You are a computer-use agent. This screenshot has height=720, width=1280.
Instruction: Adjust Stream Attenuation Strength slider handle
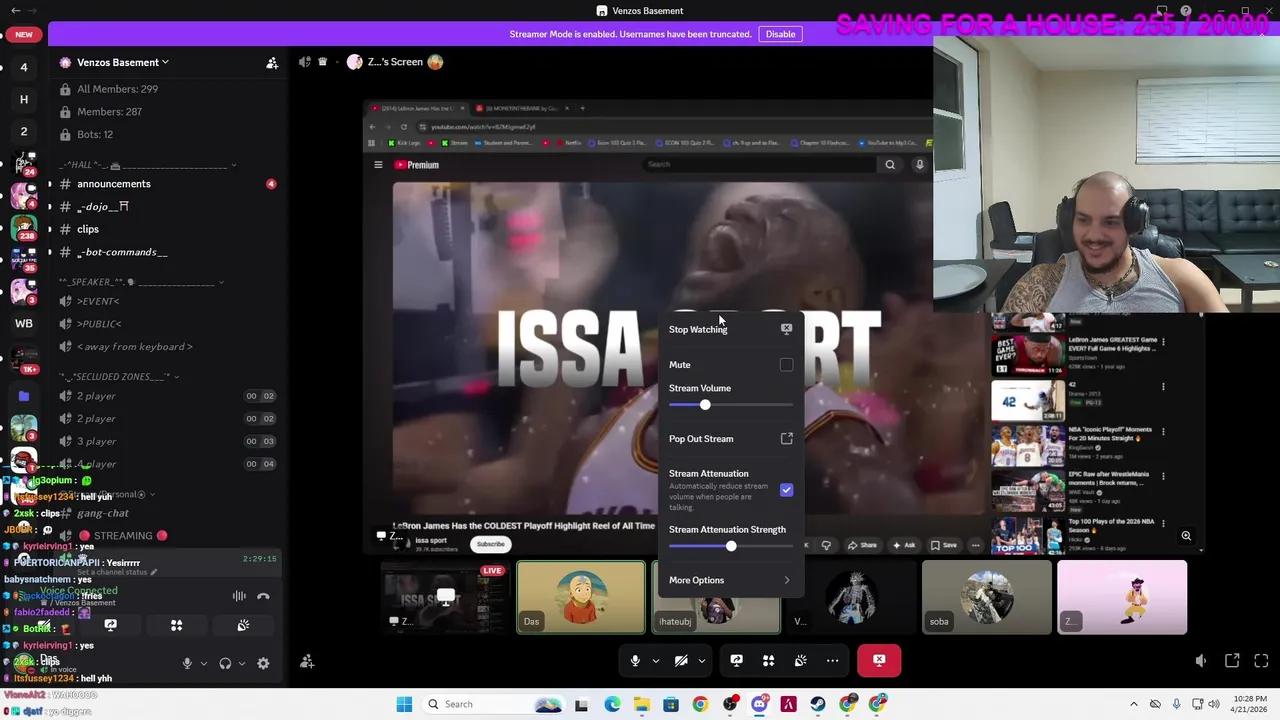tap(731, 546)
